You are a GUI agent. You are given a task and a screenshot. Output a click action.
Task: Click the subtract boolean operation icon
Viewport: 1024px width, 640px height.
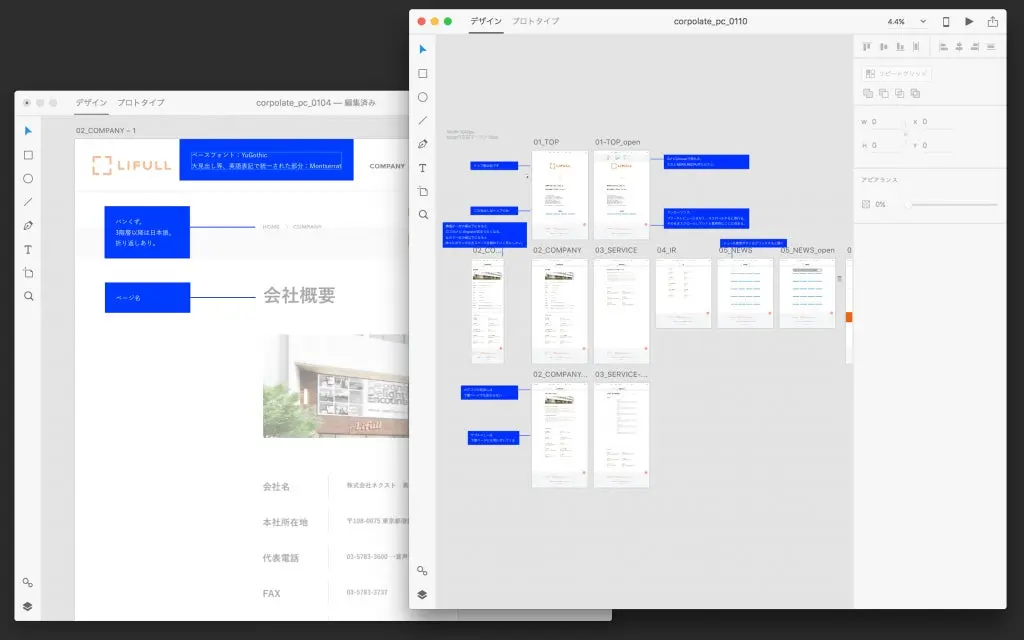tap(884, 94)
